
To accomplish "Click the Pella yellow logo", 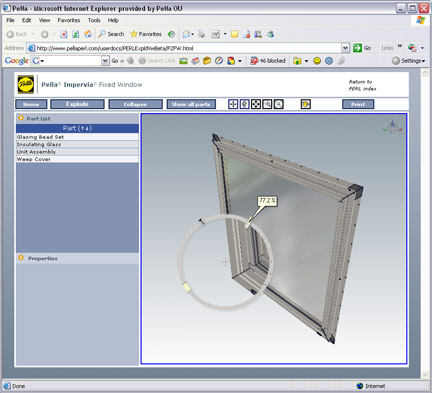I will (x=26, y=84).
